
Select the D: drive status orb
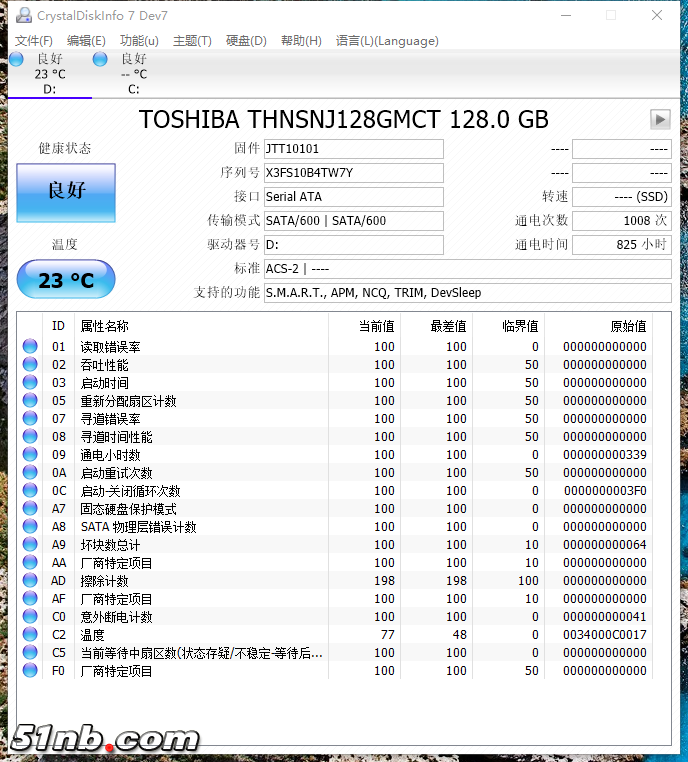click(17, 59)
